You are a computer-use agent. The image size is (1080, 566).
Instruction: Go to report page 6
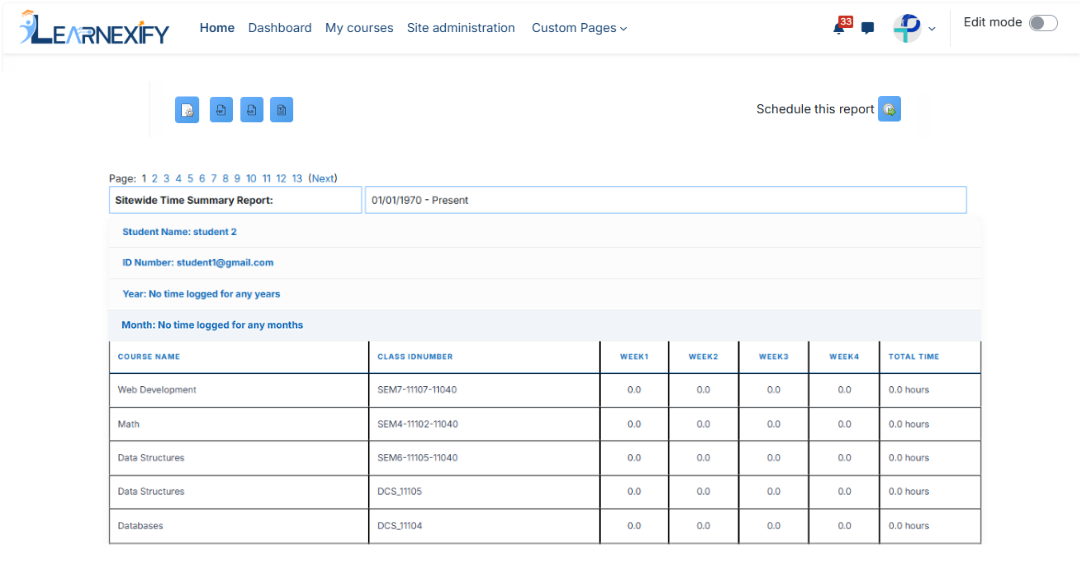202,178
